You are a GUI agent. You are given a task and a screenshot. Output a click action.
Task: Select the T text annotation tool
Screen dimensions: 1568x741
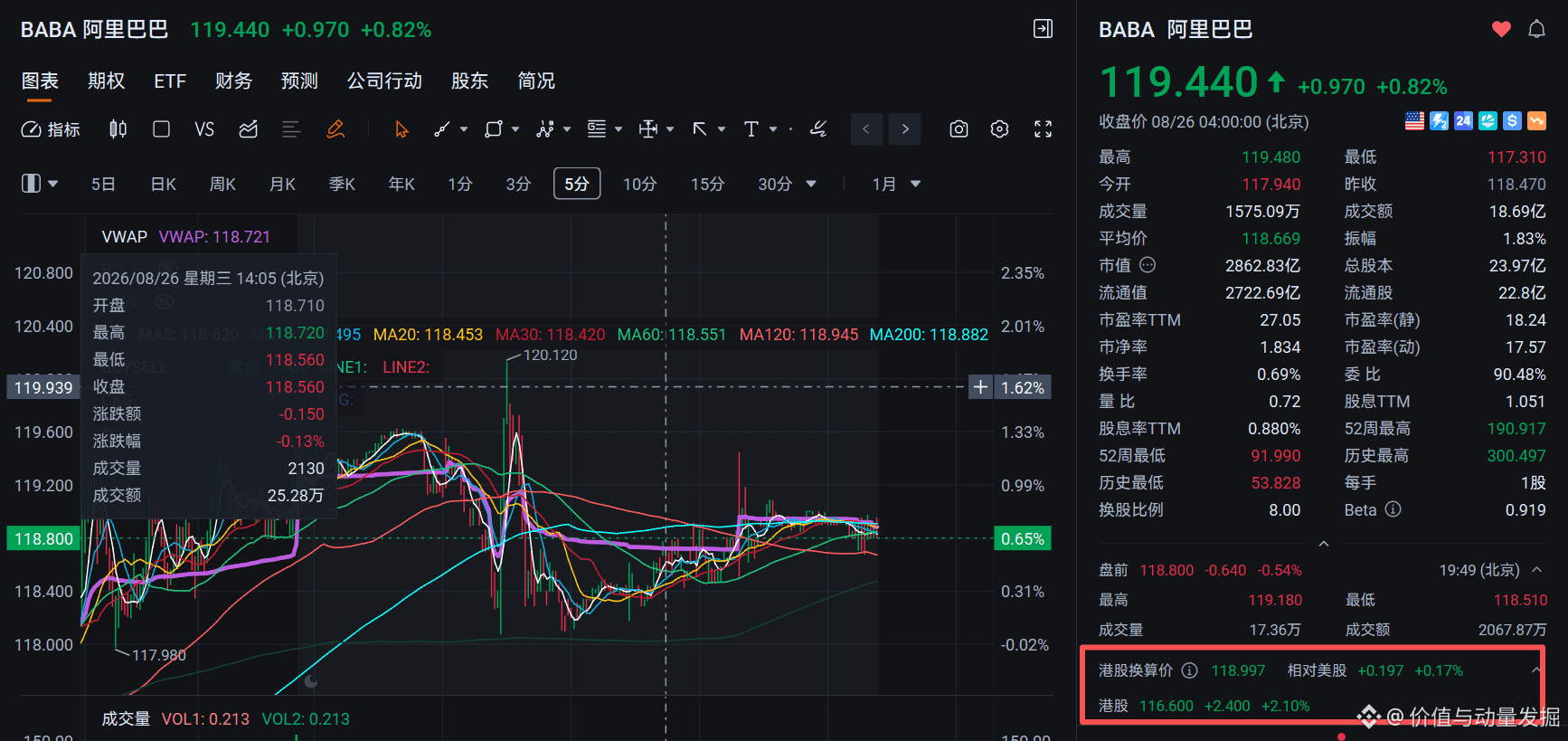pyautogui.click(x=751, y=129)
